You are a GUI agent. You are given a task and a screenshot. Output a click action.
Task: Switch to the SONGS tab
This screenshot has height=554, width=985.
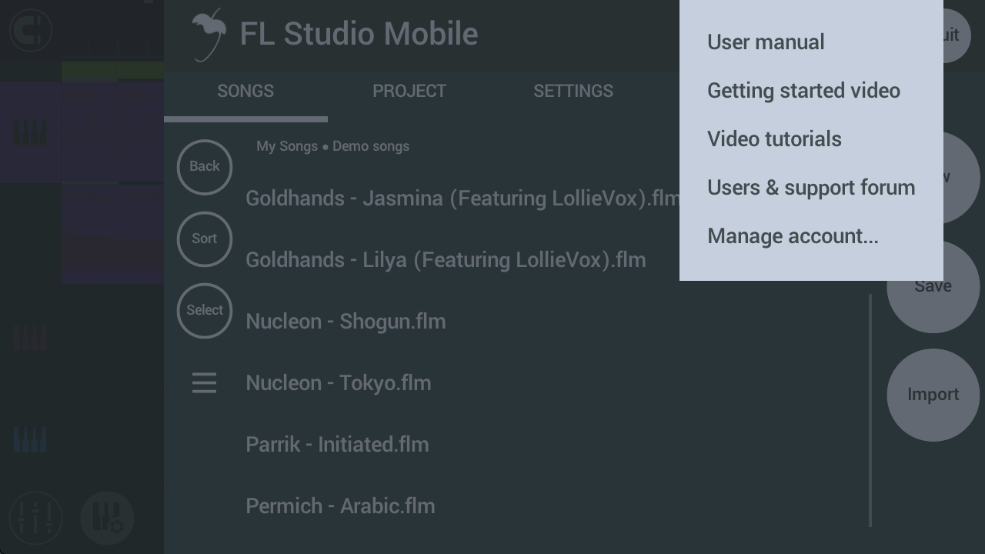click(245, 91)
